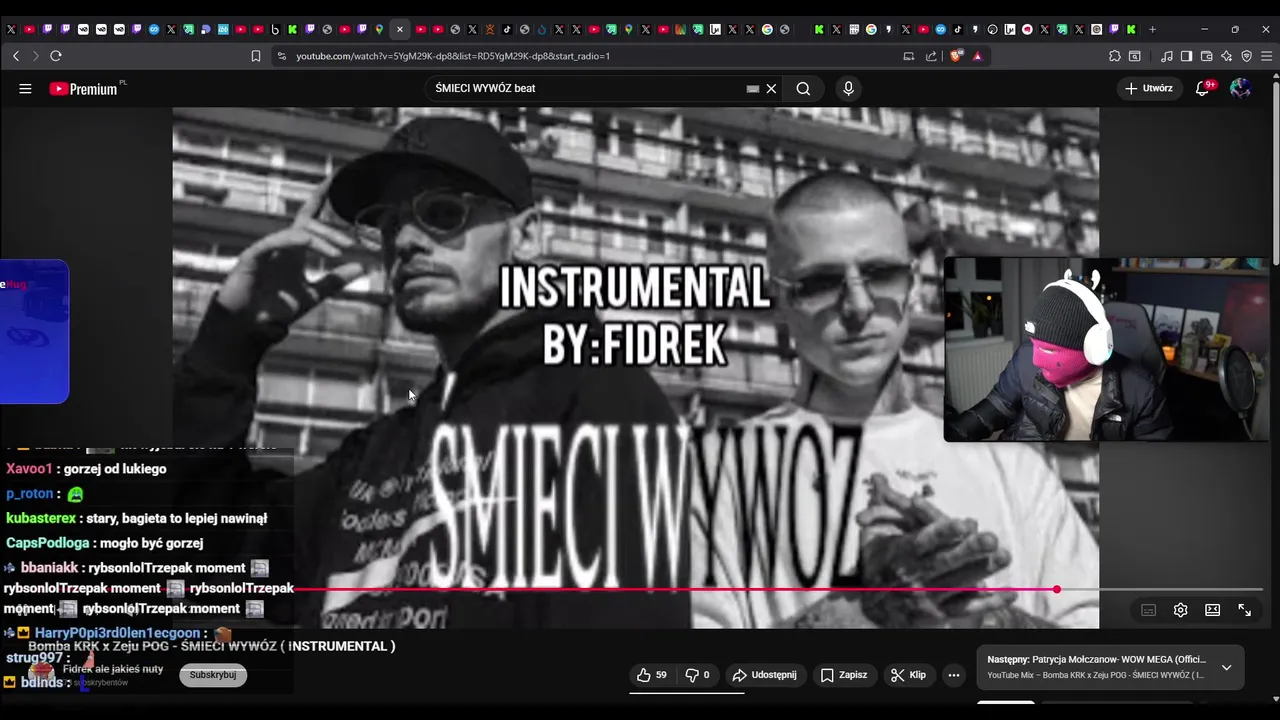
Task: Open Leo AI sparkle icon
Action: coord(1226,56)
